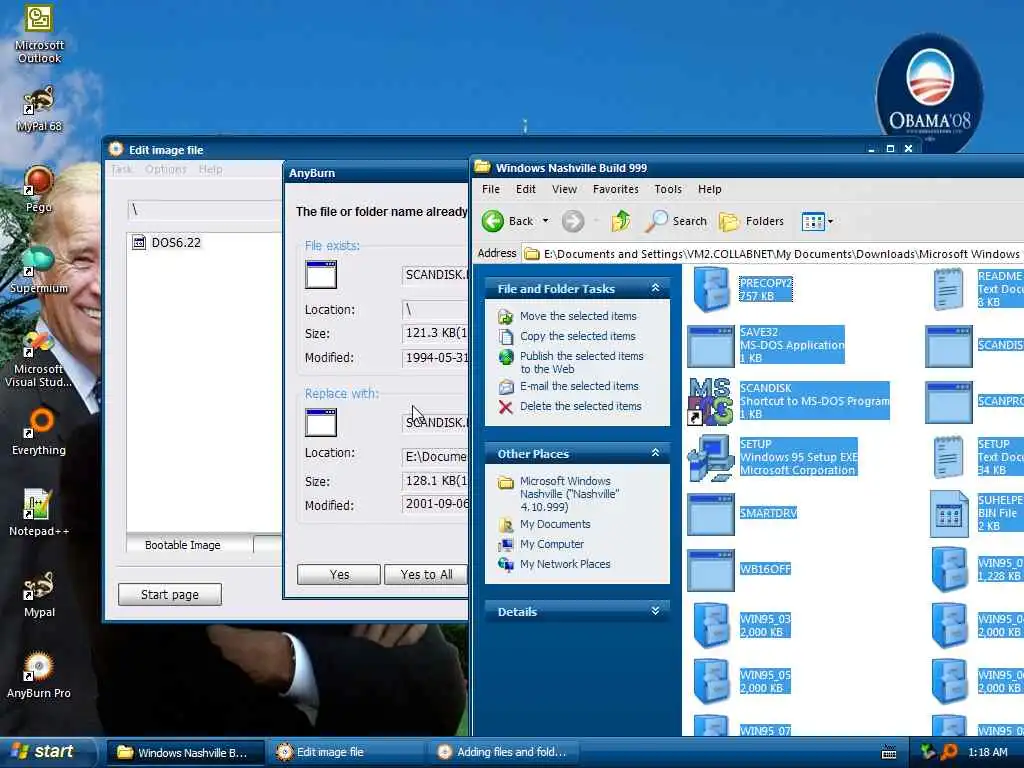
Task: Select the WB16OFF file
Action: coord(739,569)
